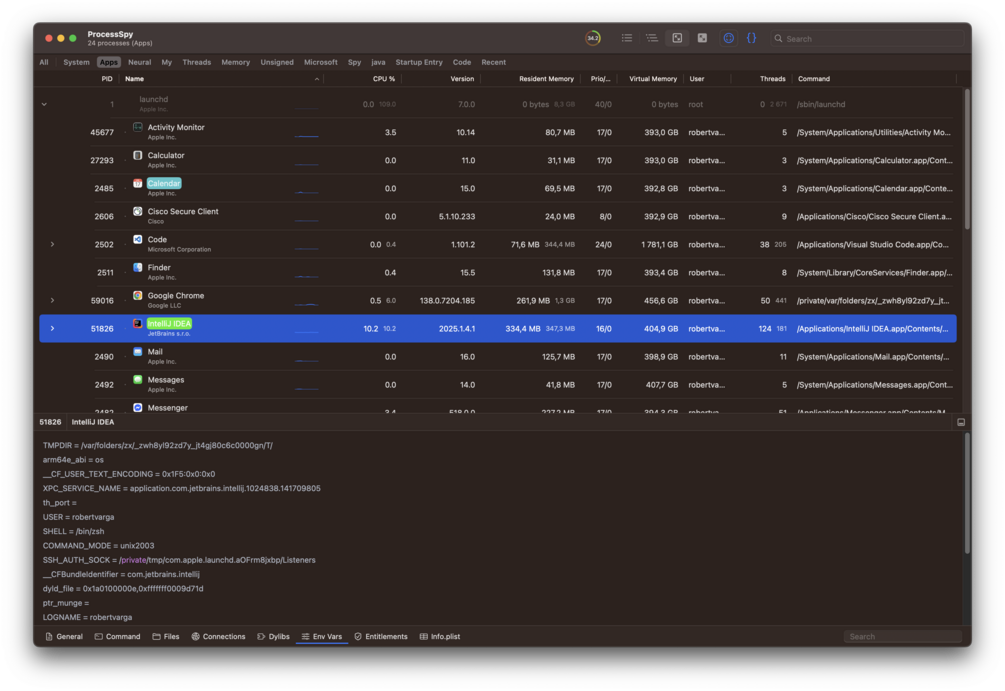
Task: Select the Unsigned filter tab
Action: [277, 62]
